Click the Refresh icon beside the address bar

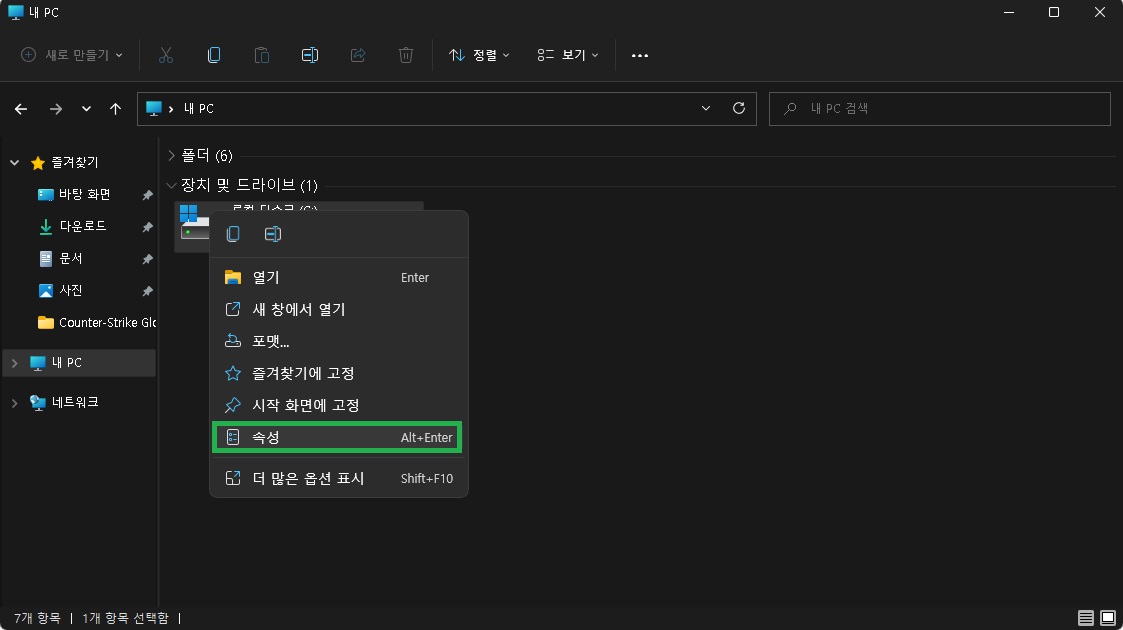(x=739, y=108)
